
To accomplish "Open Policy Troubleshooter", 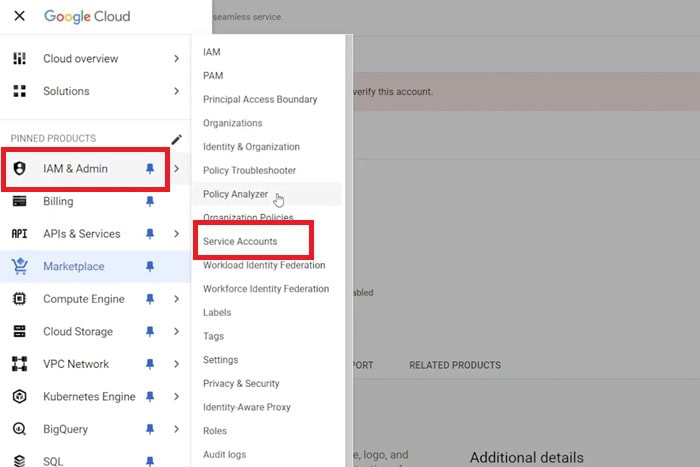I will tap(249, 171).
